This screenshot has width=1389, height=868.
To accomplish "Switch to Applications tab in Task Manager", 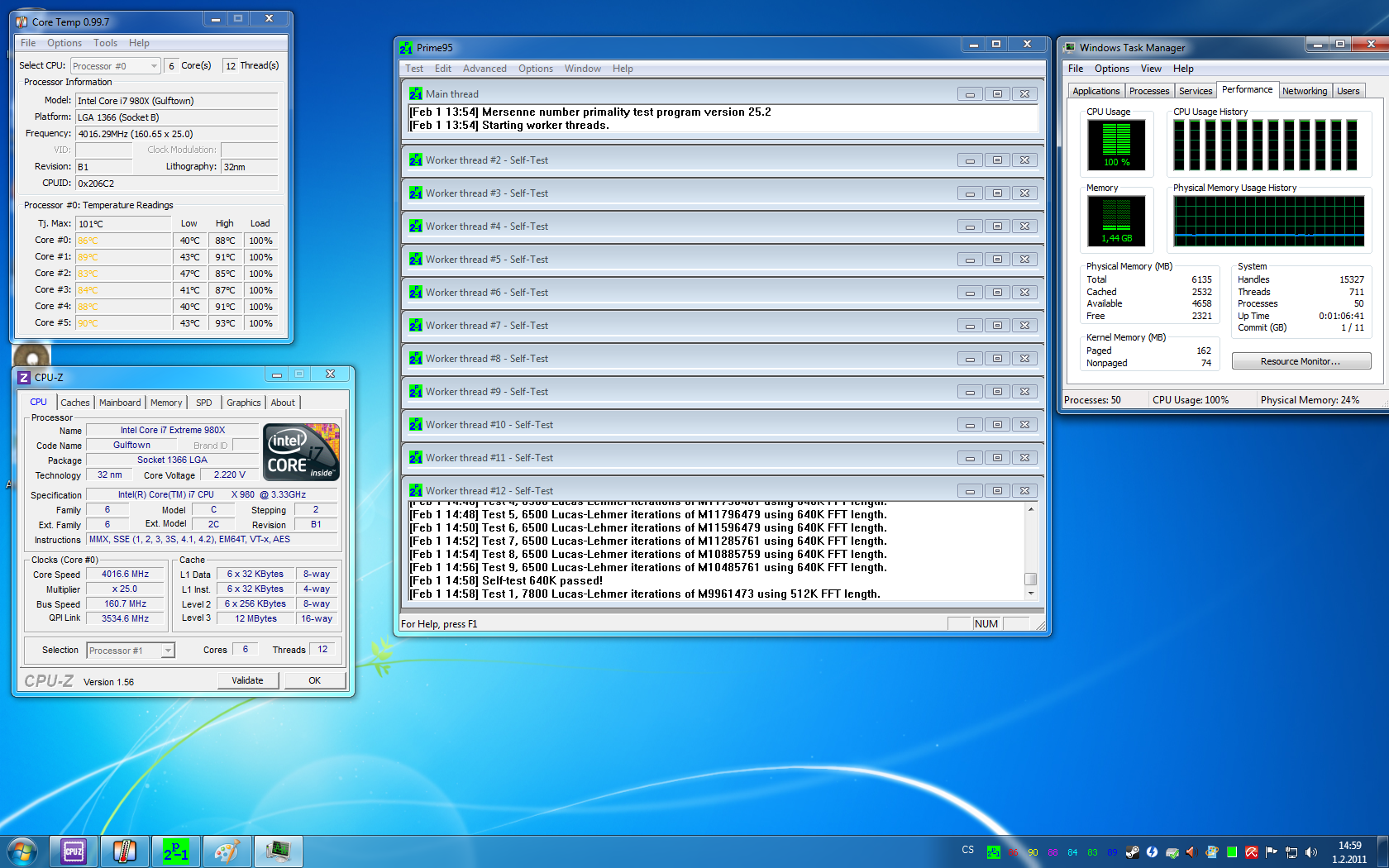I will click(x=1096, y=91).
